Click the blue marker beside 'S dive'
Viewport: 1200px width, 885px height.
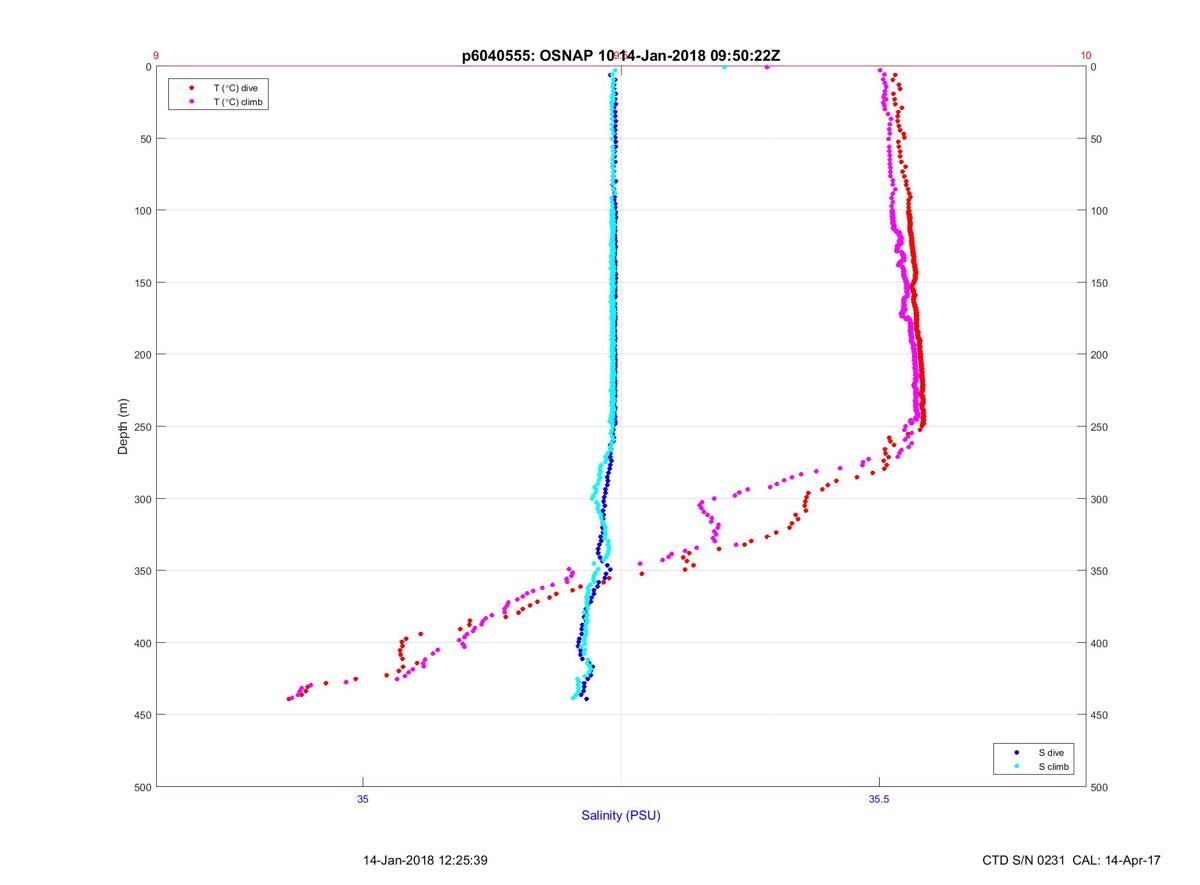(x=1016, y=752)
